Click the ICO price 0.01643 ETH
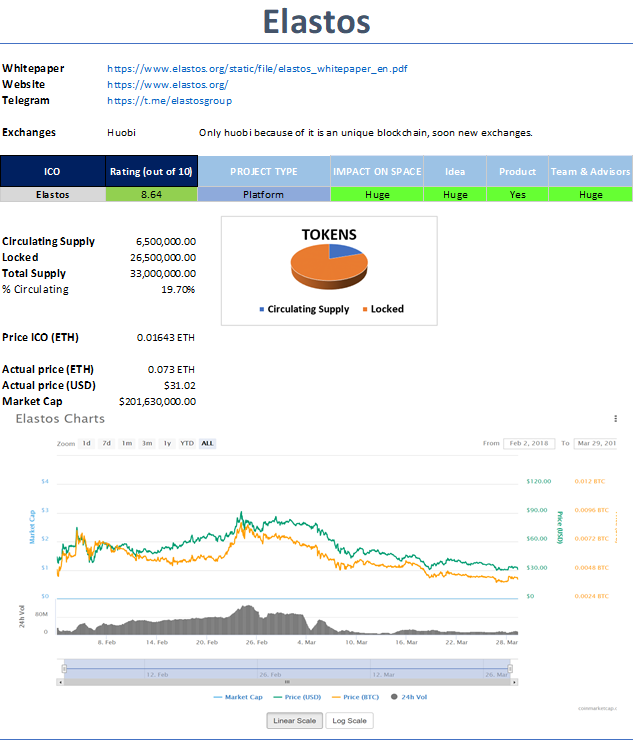Screen dimensions: 634x741 point(166,338)
